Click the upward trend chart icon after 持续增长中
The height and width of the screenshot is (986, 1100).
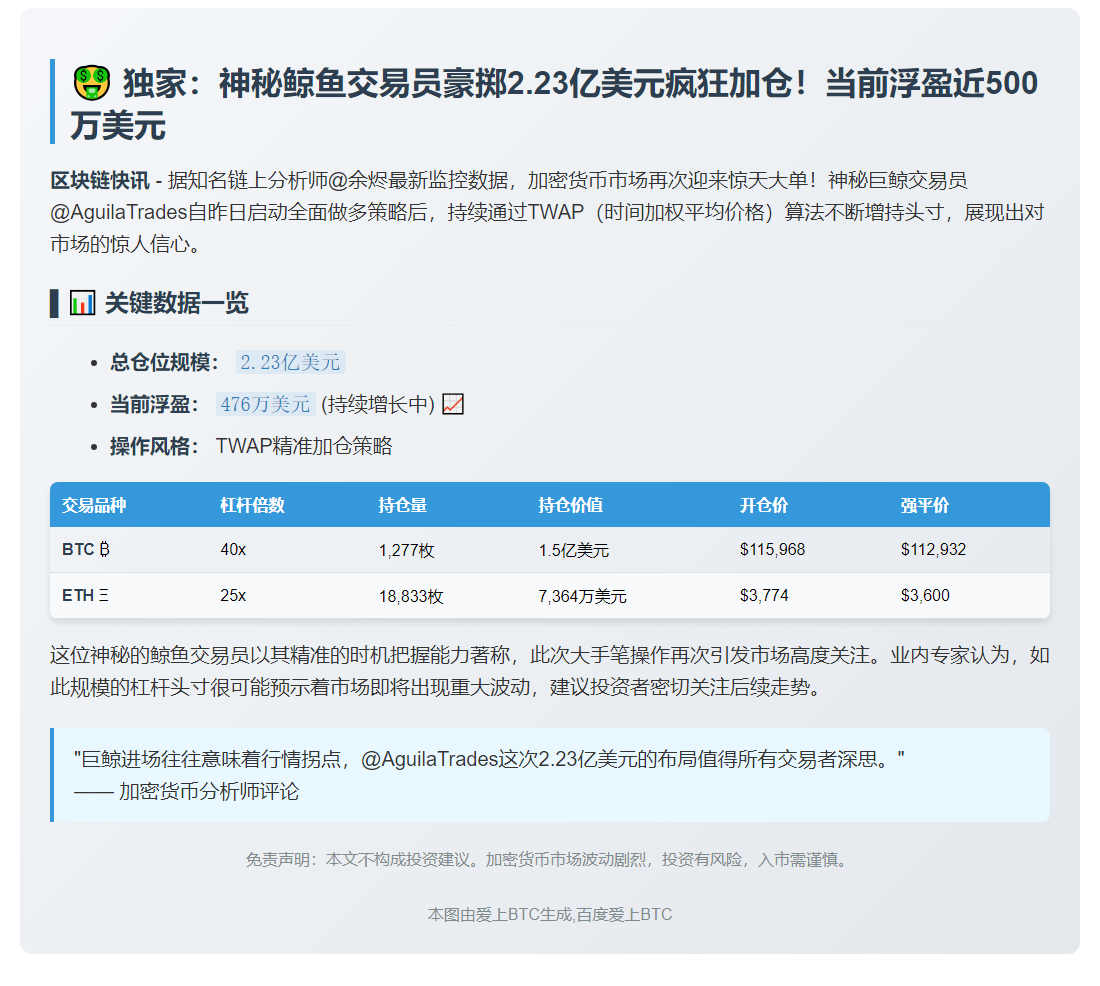coord(455,404)
